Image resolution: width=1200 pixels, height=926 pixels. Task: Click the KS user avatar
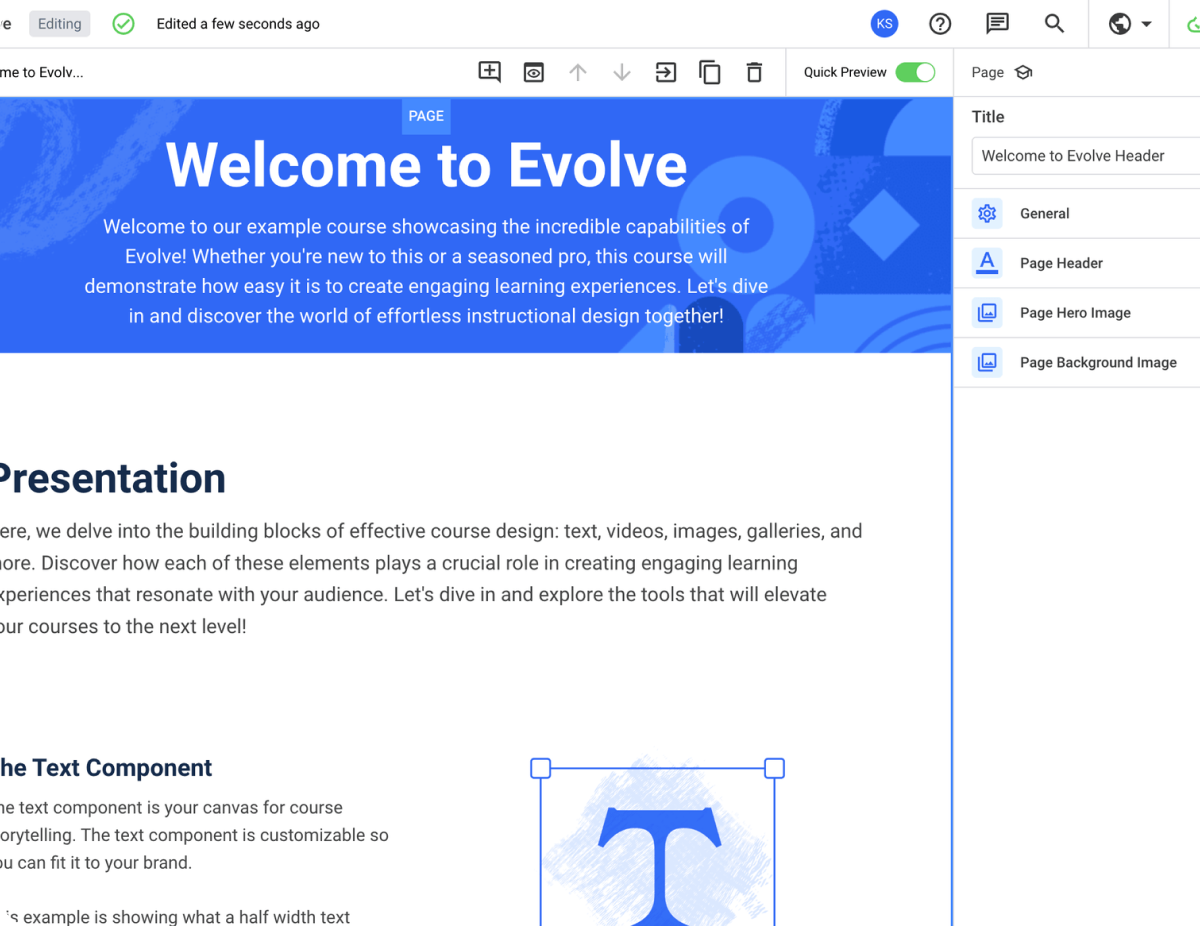pos(884,23)
